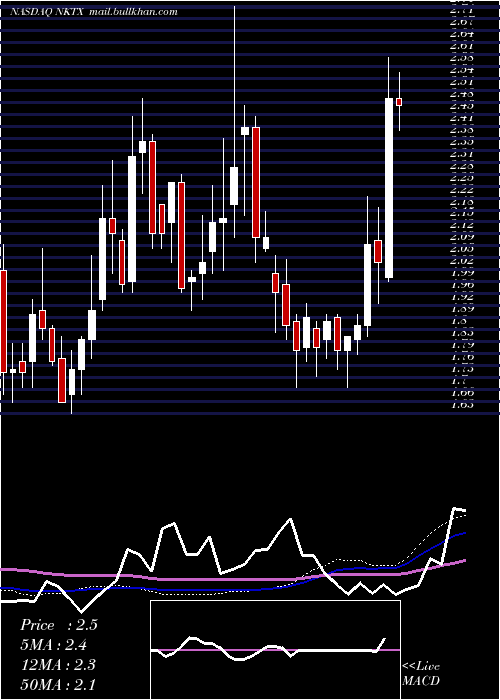Viewport: 500px width, 700px height.
Task: Click the mail.bullkhan.com watermark text
Action: (133, 12)
